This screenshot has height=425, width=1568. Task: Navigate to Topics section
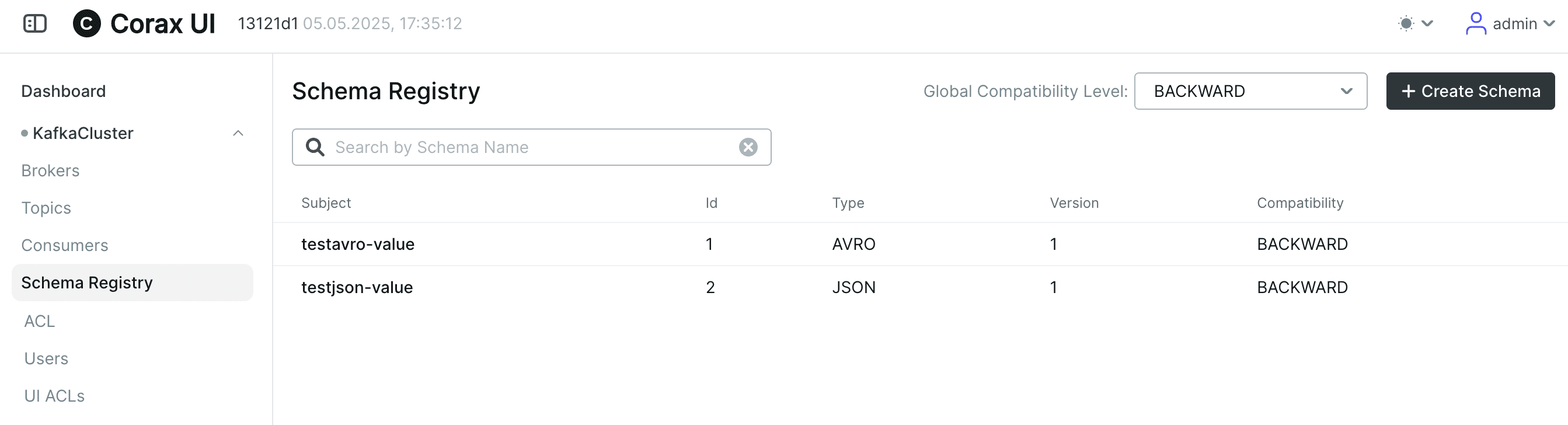[46, 208]
